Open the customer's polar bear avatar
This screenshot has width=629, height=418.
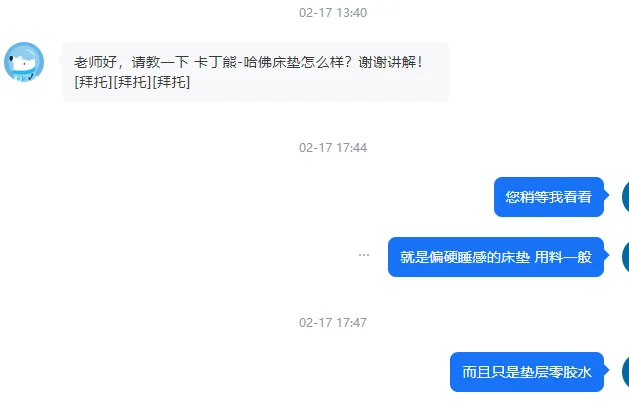(x=24, y=62)
